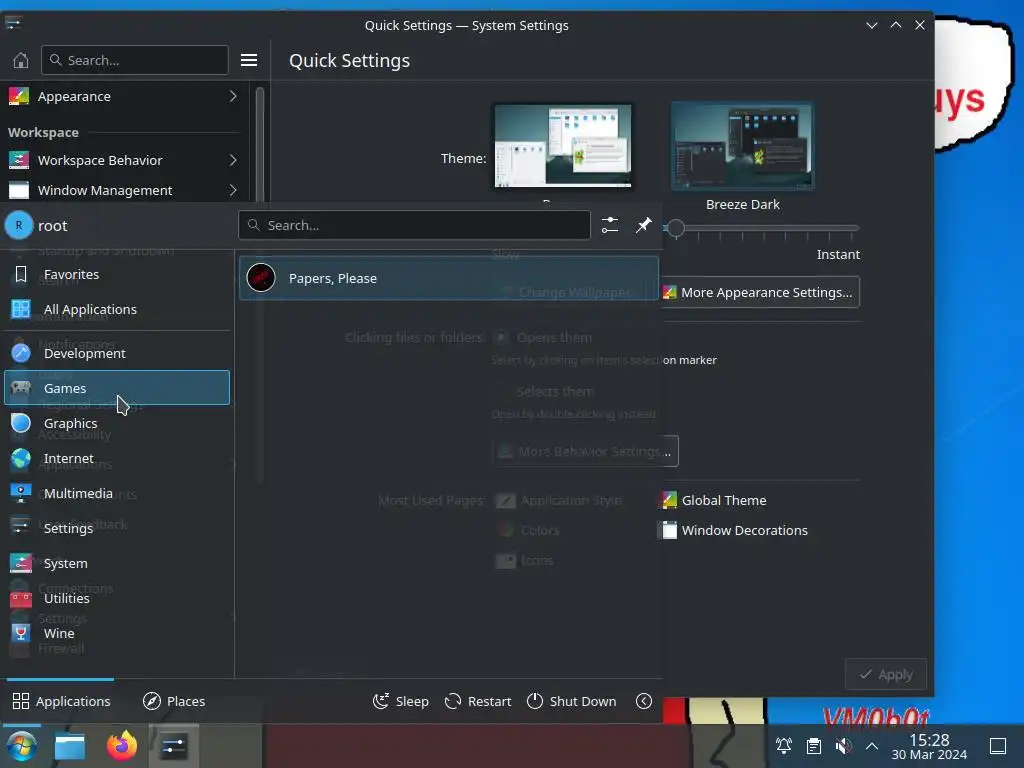Screen dimensions: 1024x768
Task: Open Internet category
Action: click(117, 458)
